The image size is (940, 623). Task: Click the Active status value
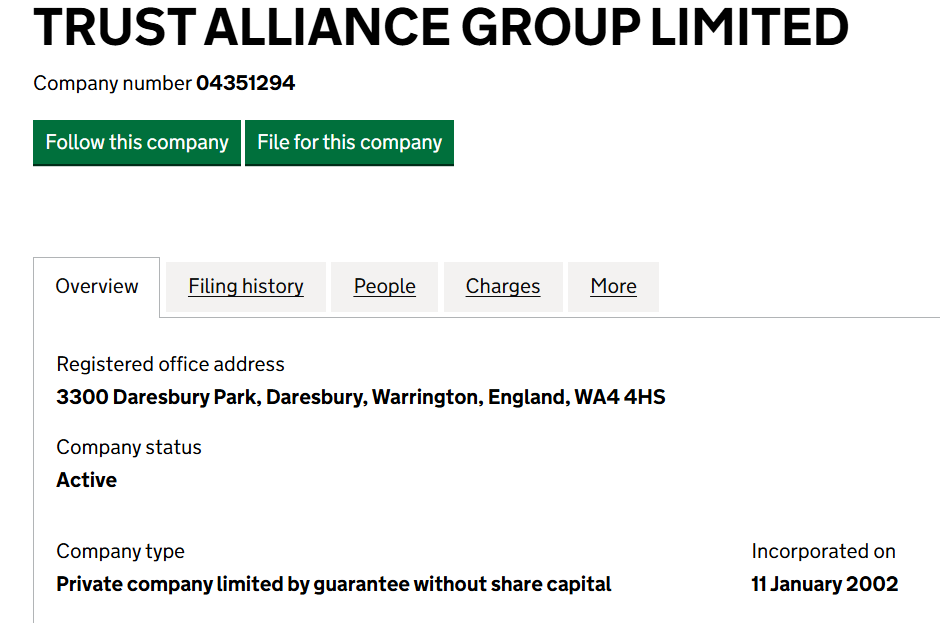(x=87, y=480)
